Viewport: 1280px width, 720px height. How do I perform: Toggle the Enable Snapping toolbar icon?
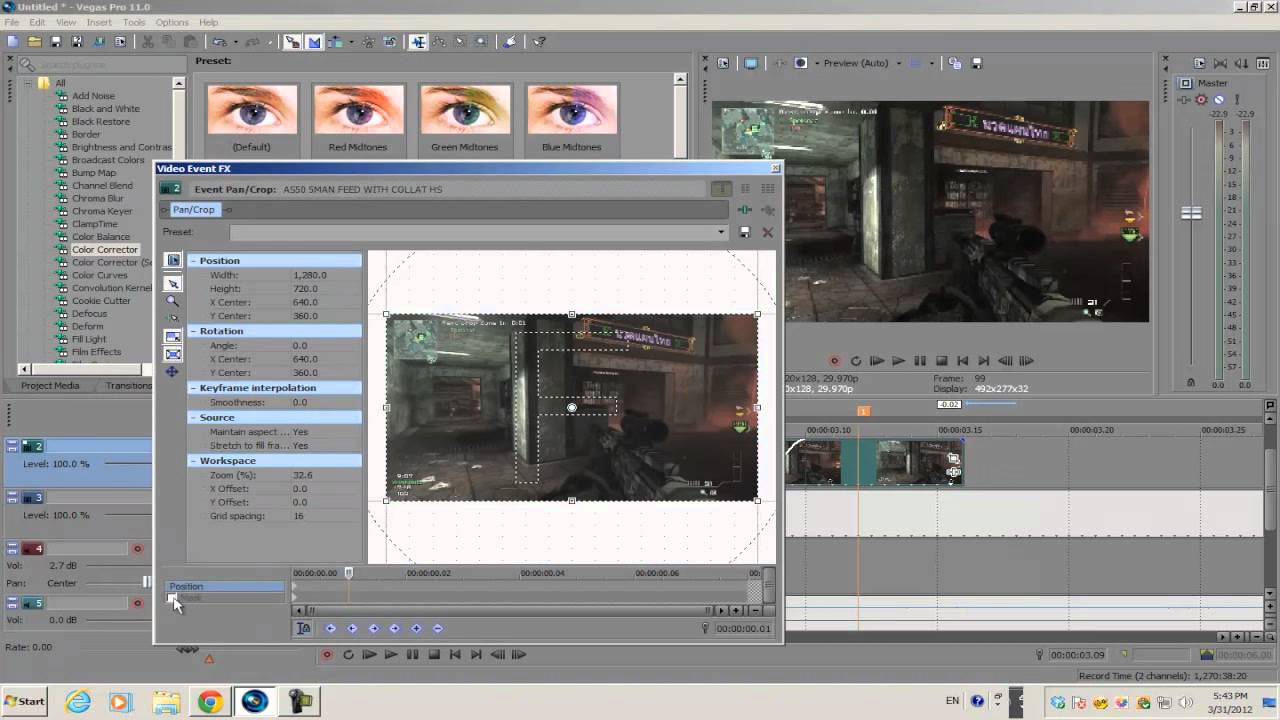[x=293, y=42]
